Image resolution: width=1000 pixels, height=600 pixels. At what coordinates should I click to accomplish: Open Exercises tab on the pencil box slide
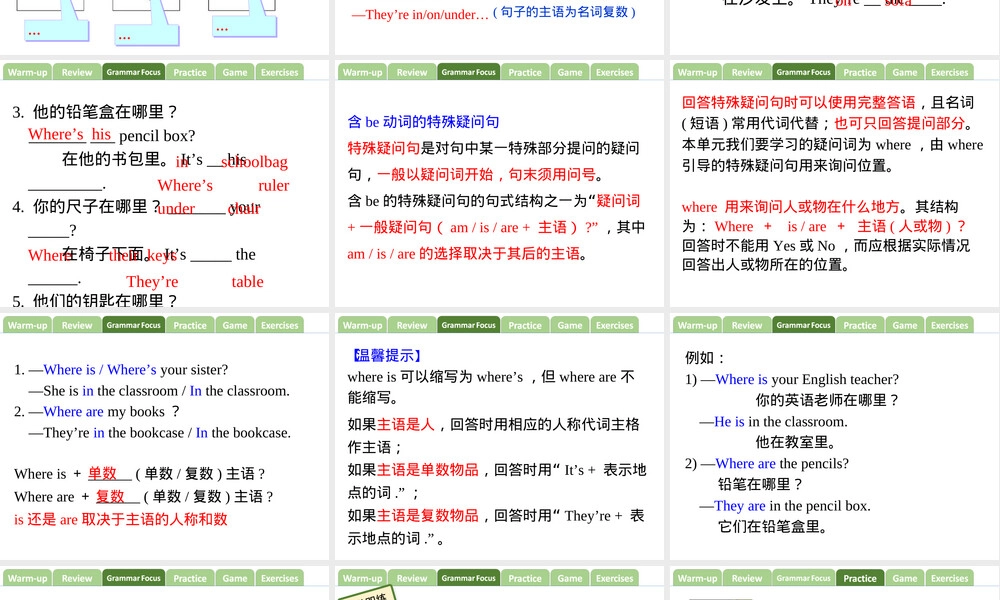[279, 72]
